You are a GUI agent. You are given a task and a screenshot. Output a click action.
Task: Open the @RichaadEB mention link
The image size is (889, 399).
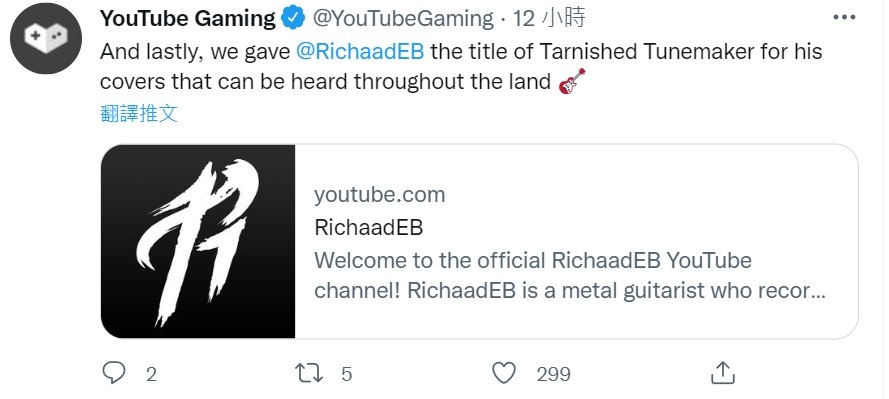(360, 52)
